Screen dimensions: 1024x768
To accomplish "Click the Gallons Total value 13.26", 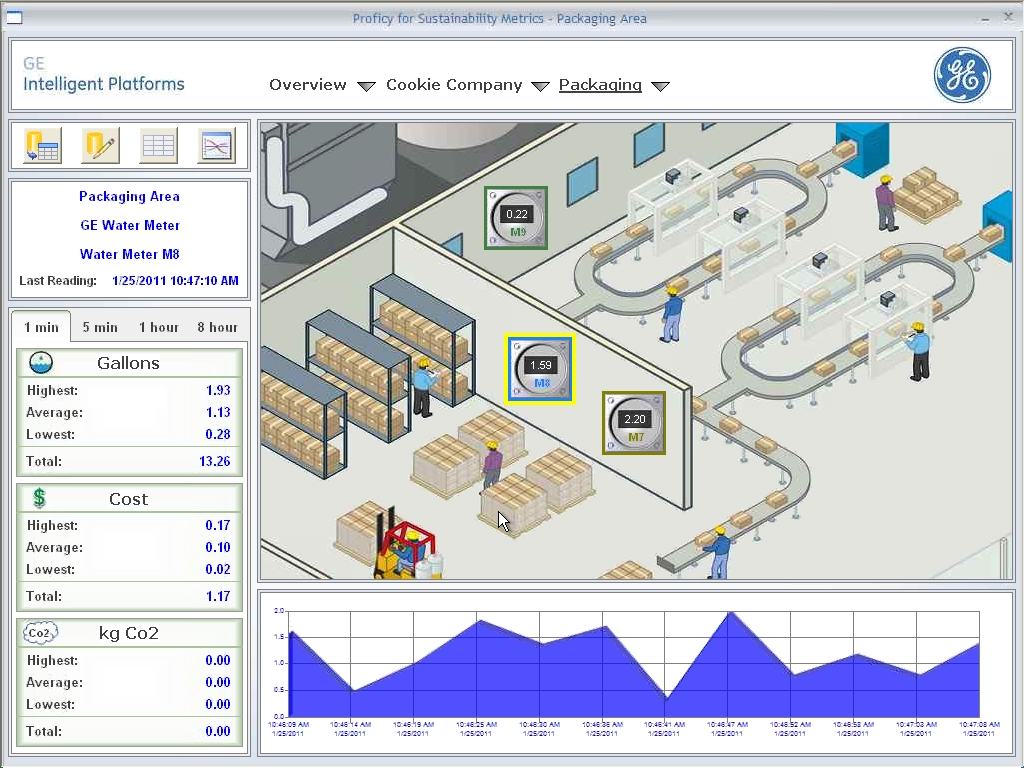I will pyautogui.click(x=215, y=461).
